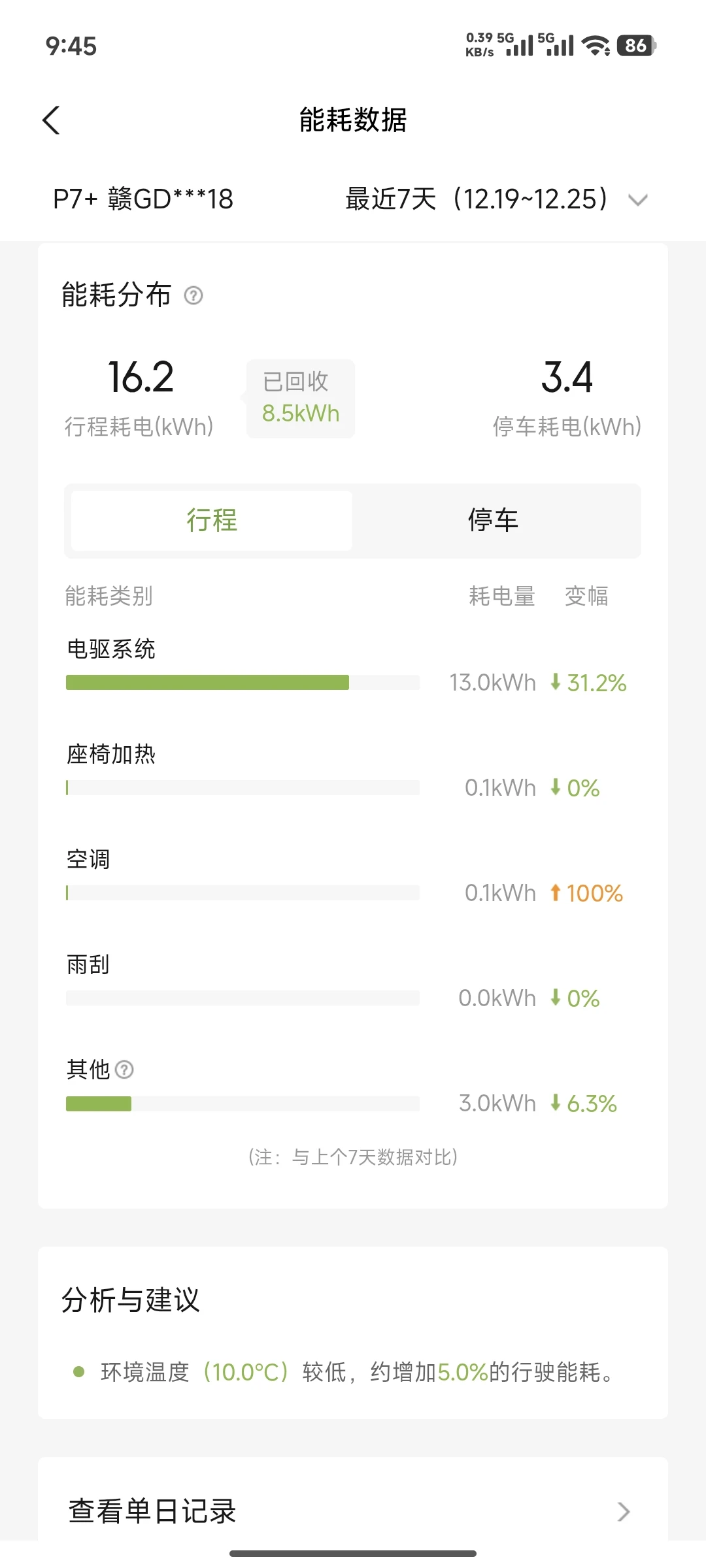Tap the 3.4 停车耗电 value
The image size is (706, 1568).
coord(567,378)
